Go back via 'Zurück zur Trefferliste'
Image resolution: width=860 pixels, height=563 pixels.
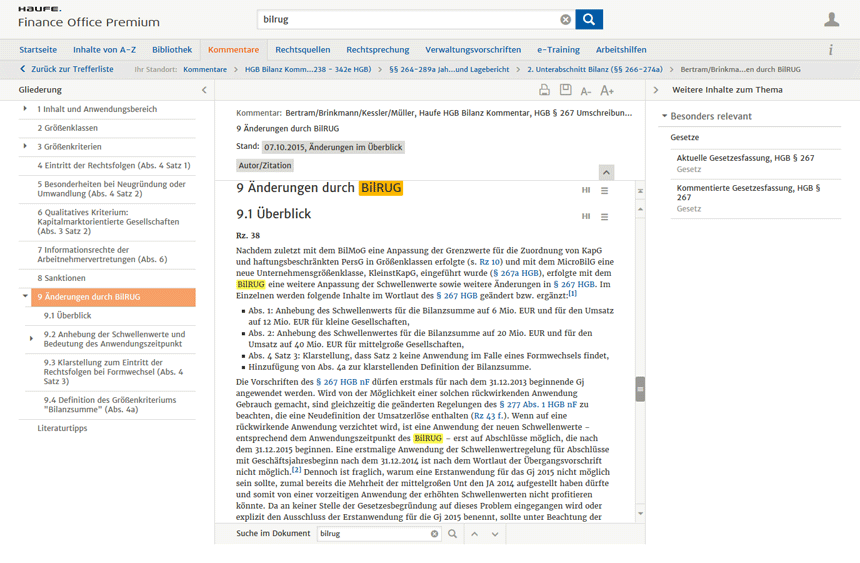[67, 70]
